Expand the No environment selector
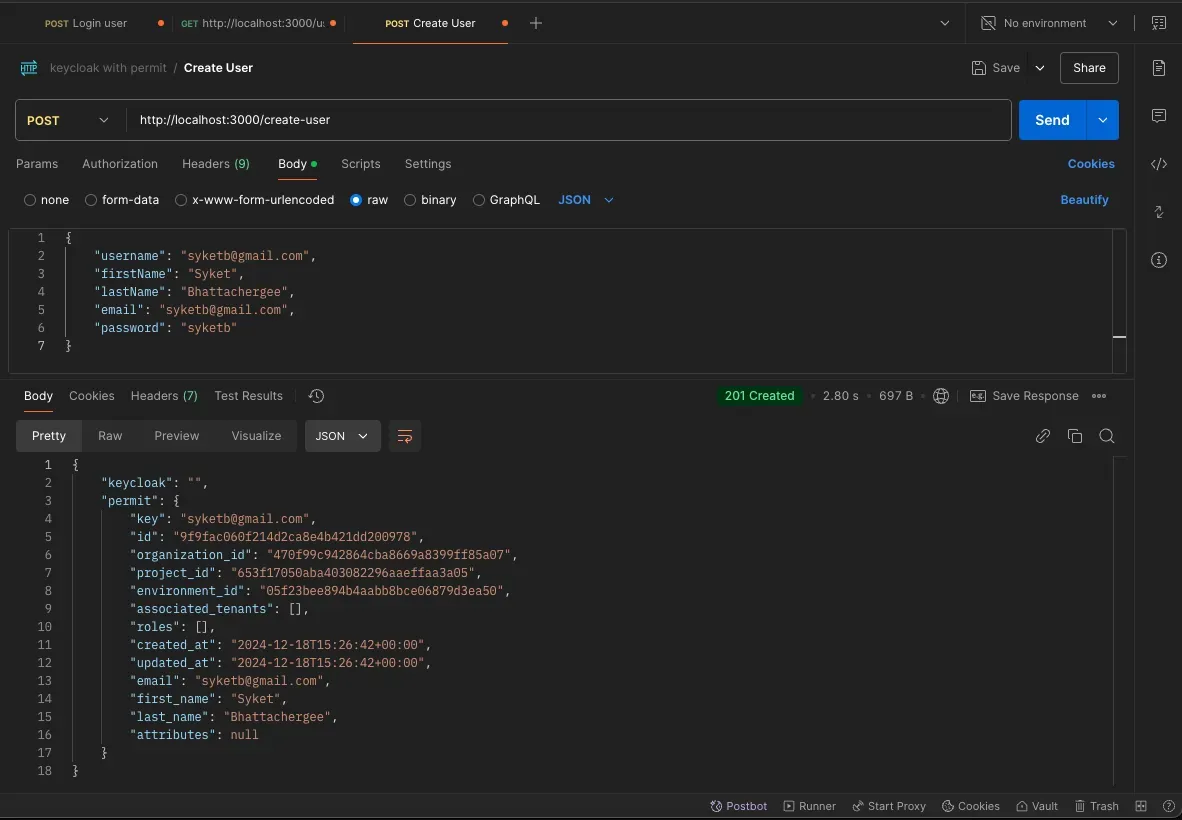Image resolution: width=1182 pixels, height=820 pixels. (x=1049, y=23)
